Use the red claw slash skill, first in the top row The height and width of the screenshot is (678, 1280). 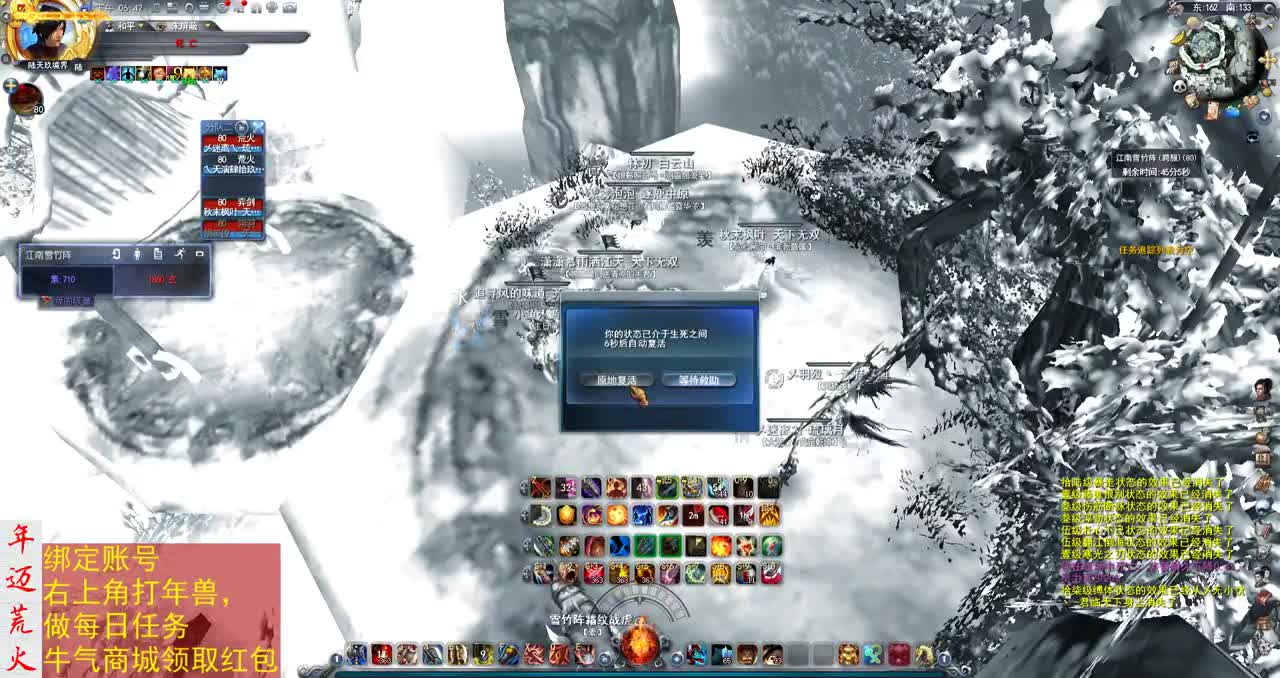coord(541,488)
